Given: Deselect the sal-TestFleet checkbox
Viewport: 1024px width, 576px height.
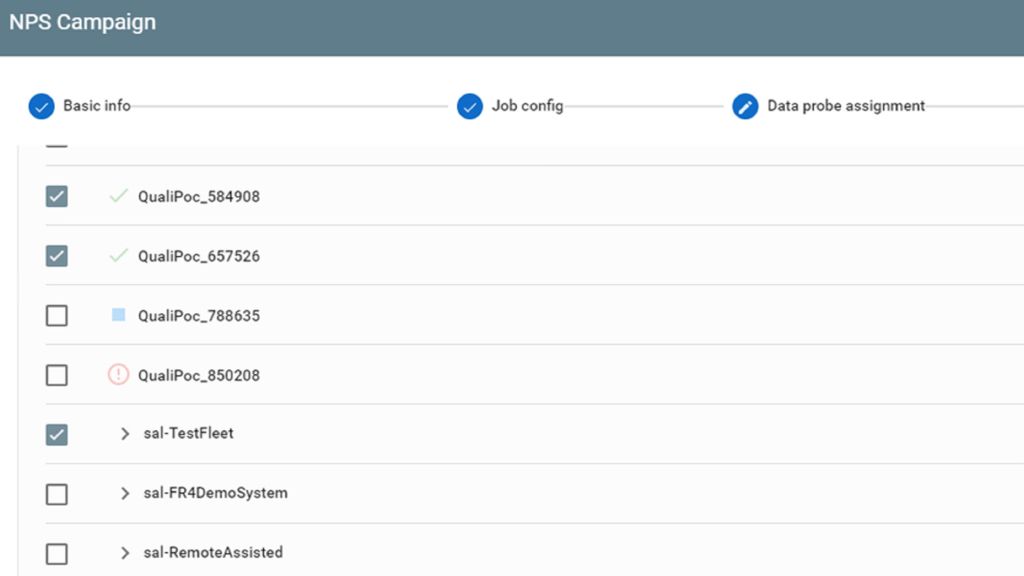Looking at the screenshot, I should coord(57,434).
